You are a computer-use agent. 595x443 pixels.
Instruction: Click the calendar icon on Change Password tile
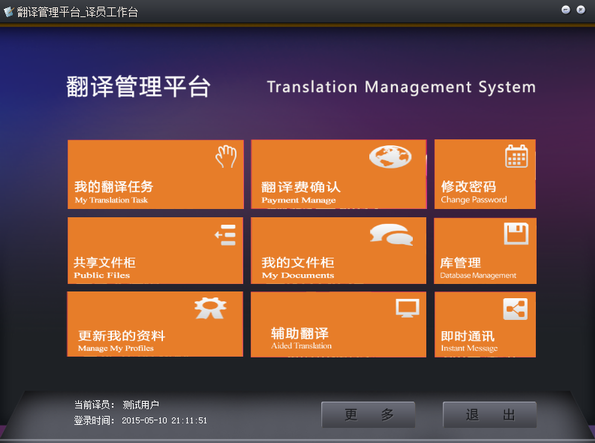pos(516,156)
